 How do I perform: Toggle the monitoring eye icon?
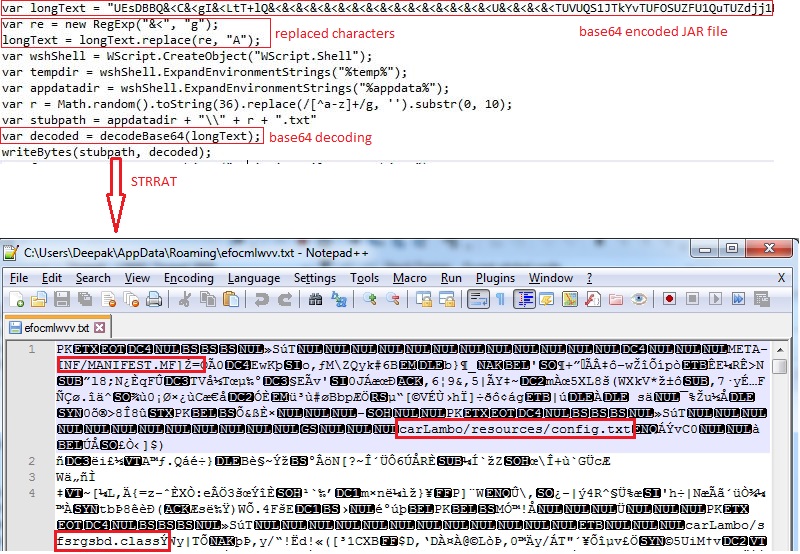(x=639, y=299)
